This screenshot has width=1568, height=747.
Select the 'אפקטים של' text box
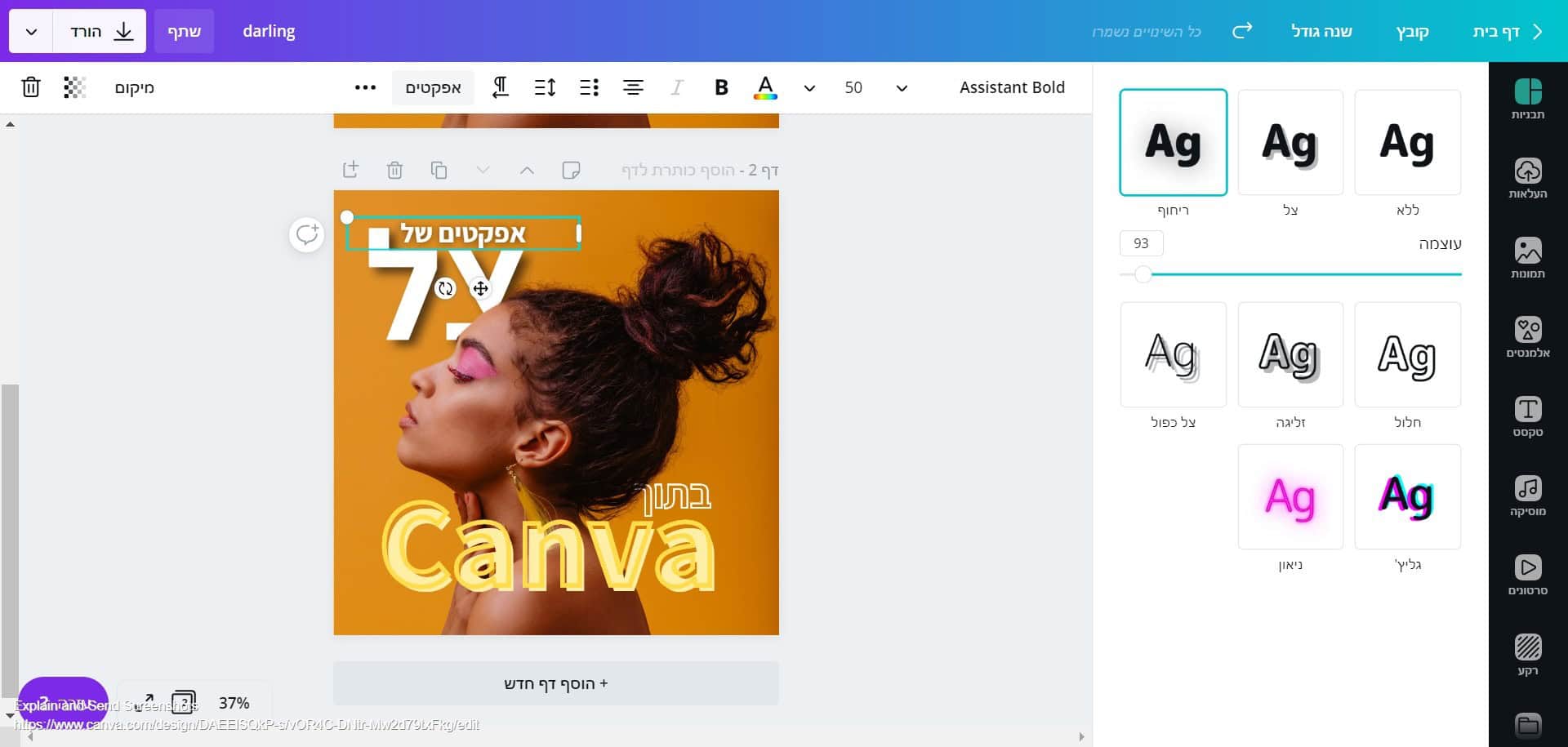pyautogui.click(x=463, y=233)
